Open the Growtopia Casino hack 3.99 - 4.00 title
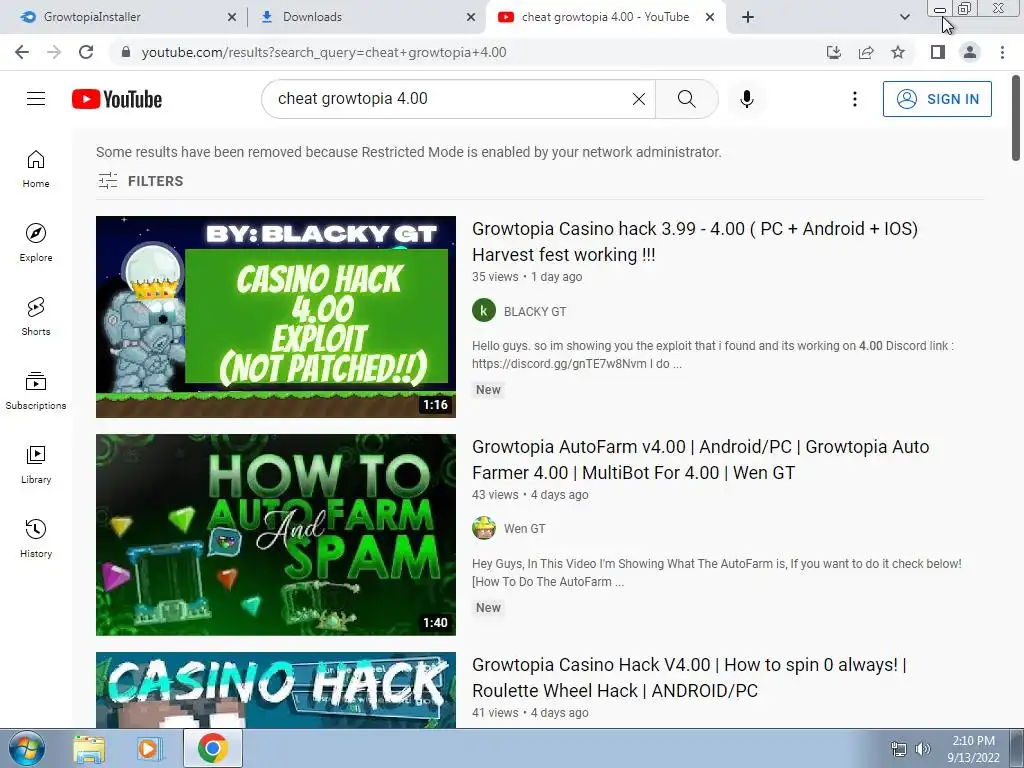 [695, 242]
